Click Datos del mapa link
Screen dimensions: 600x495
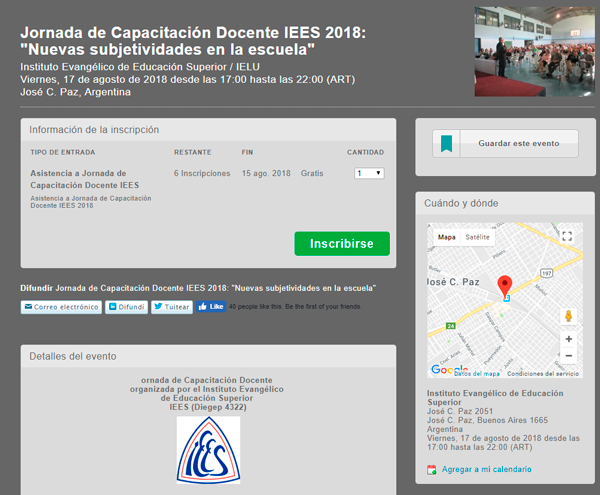[x=477, y=374]
